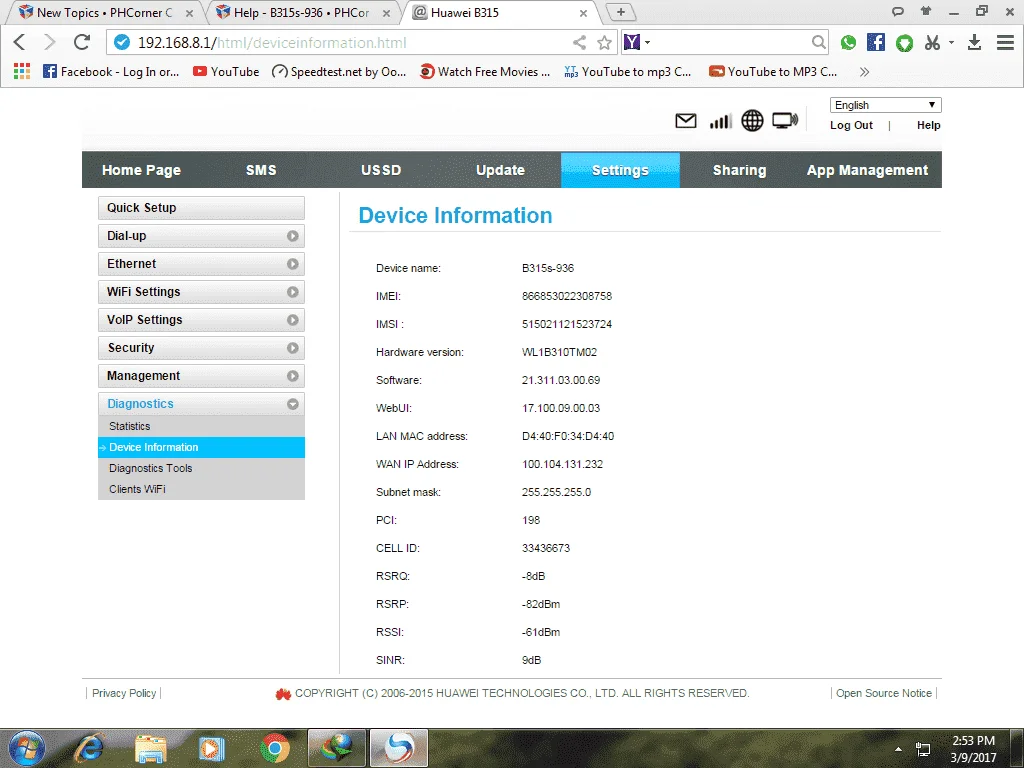Expand the WiFi Settings section
The width and height of the screenshot is (1024, 768).
tap(201, 292)
